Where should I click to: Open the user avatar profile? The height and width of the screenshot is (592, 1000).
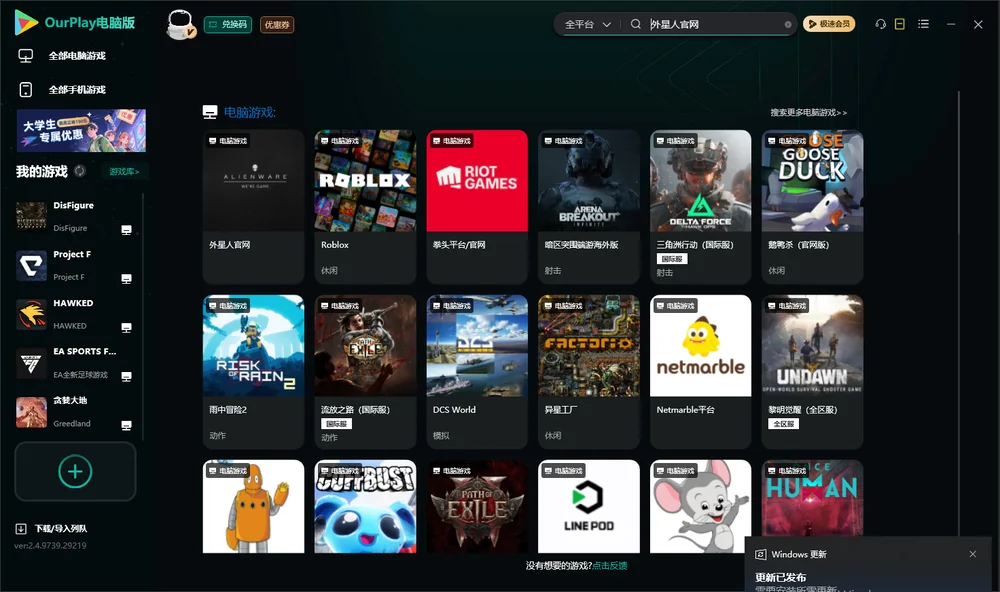pos(180,24)
